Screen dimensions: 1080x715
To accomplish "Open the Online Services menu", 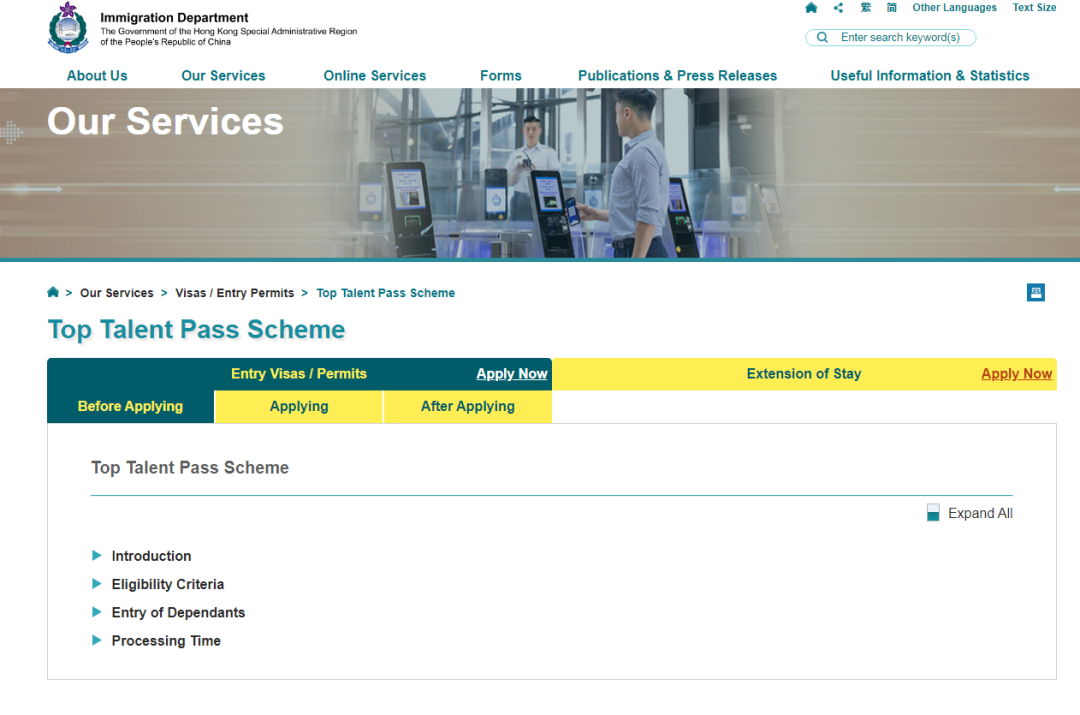I will (374, 76).
